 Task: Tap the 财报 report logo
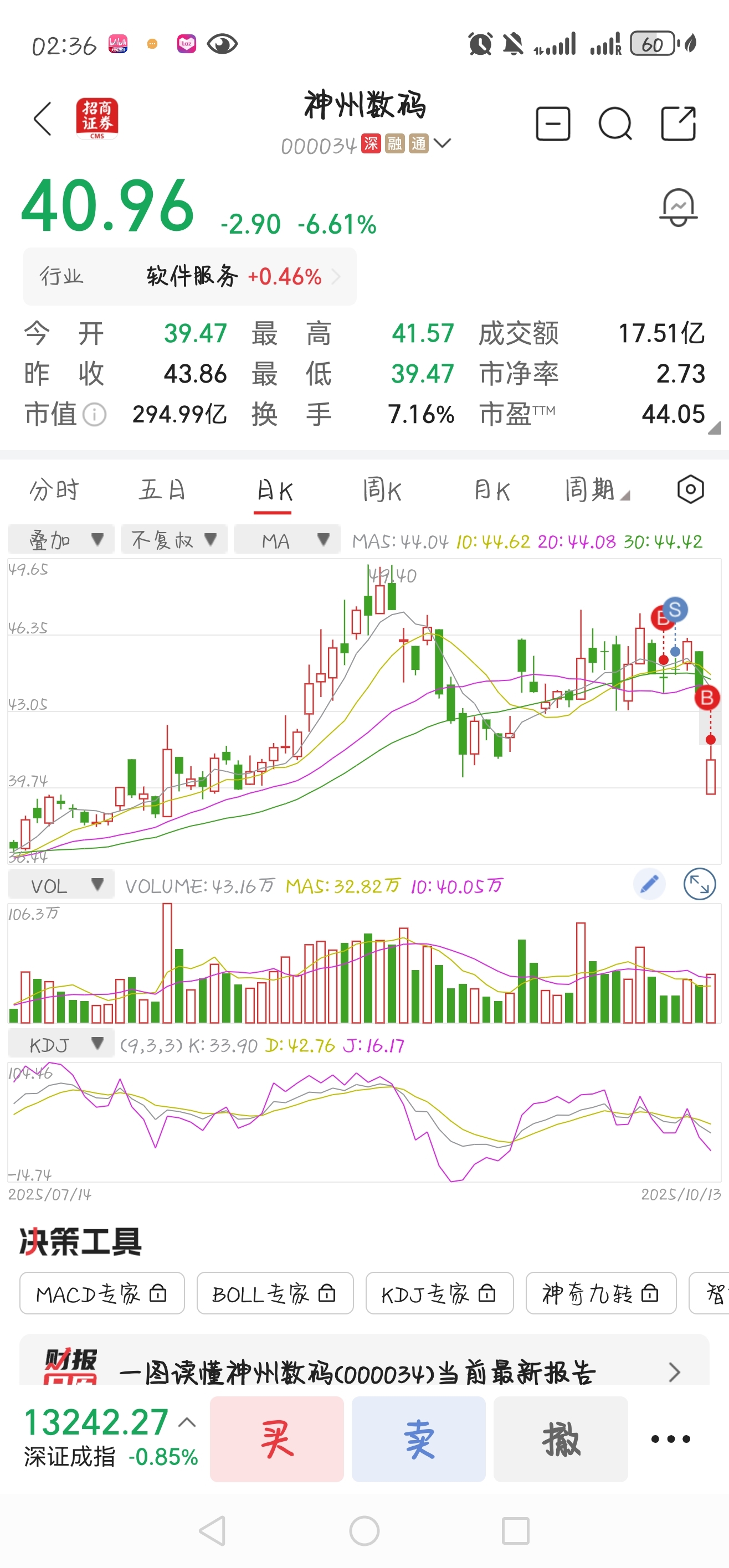70,1366
